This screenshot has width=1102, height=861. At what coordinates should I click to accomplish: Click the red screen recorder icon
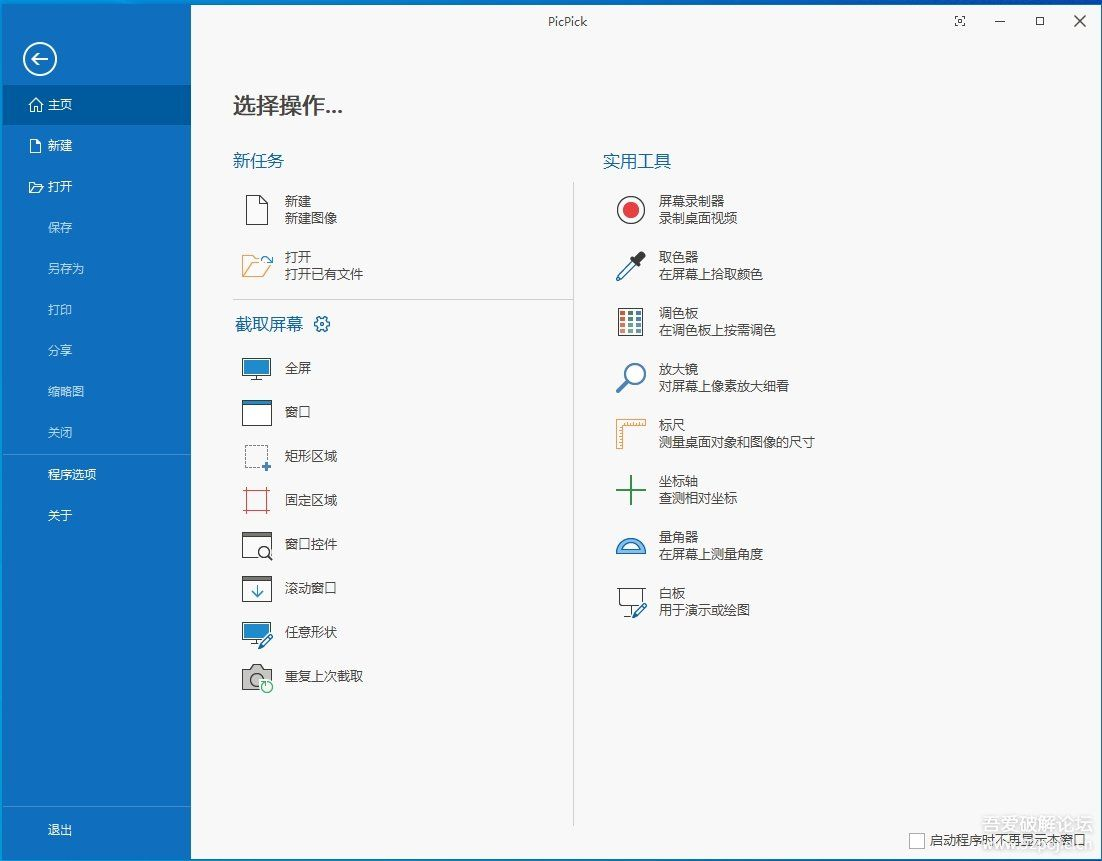630,209
